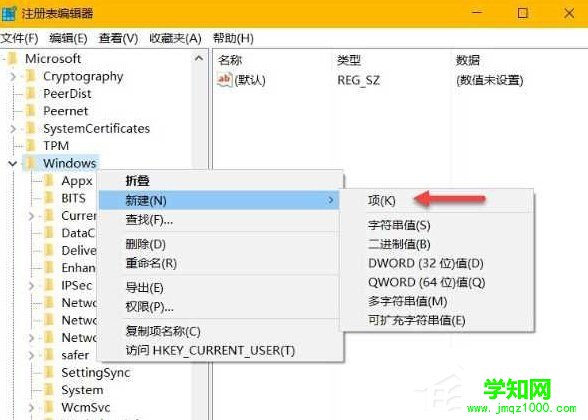The width and height of the screenshot is (588, 420).
Task: Click the System folder icon
Action: point(49,390)
